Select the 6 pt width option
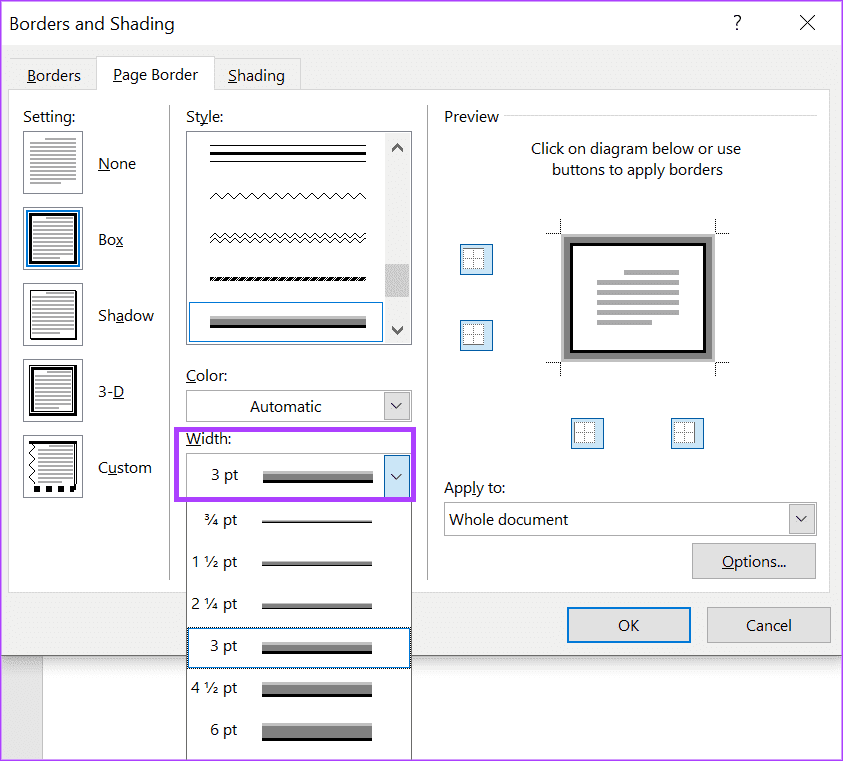This screenshot has width=843, height=761. pos(298,730)
